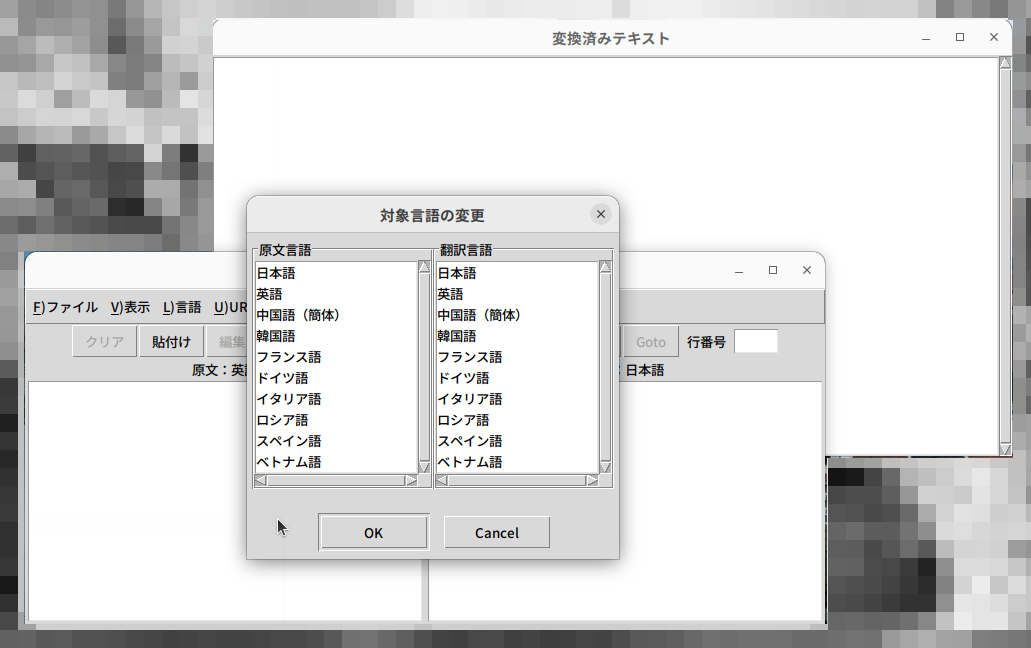Choose 韓国語 in the 翻訳言語 list
This screenshot has height=648, width=1031.
point(457,336)
